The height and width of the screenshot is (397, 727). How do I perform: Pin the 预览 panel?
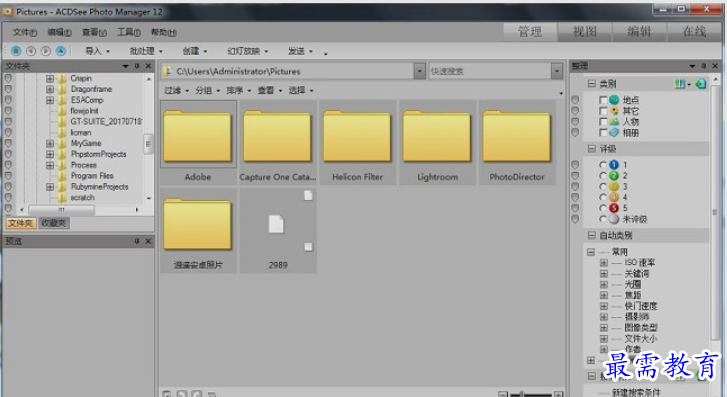coord(137,241)
